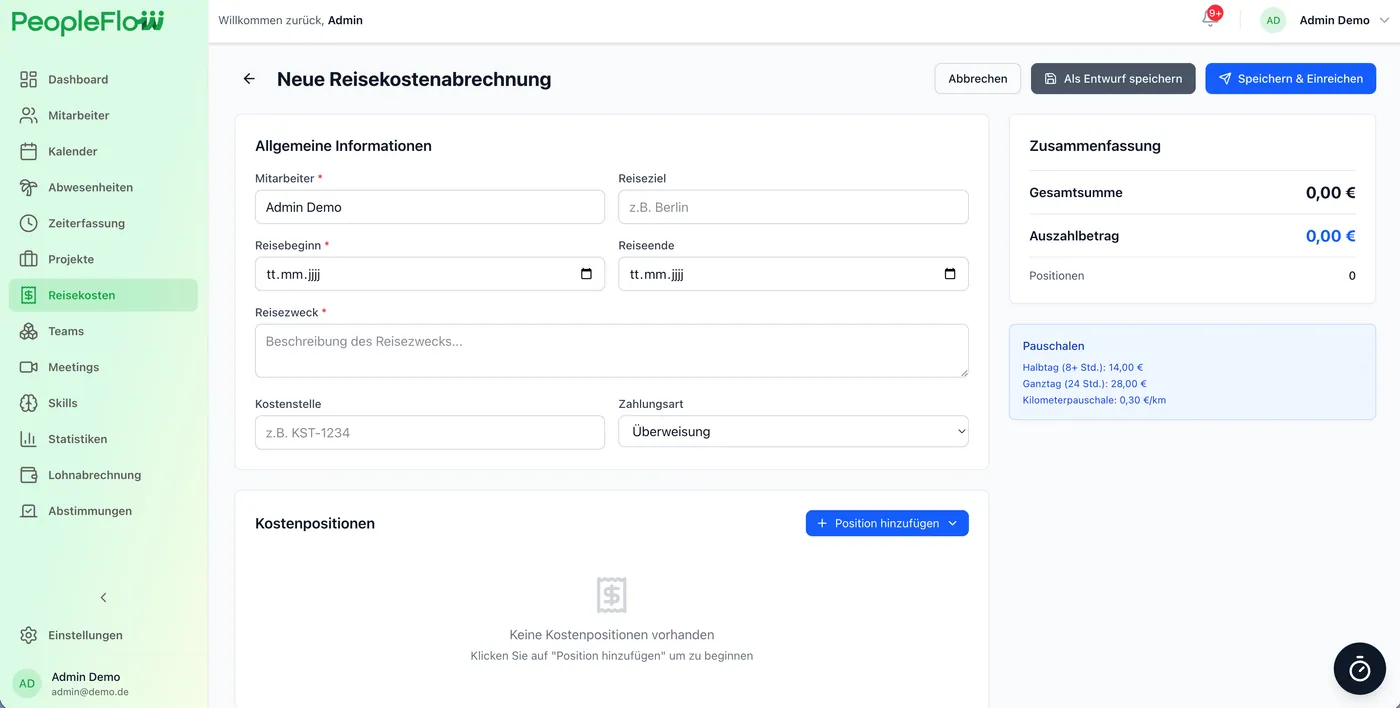
Task: Open the Lohnabrechnung page
Action: point(103,475)
